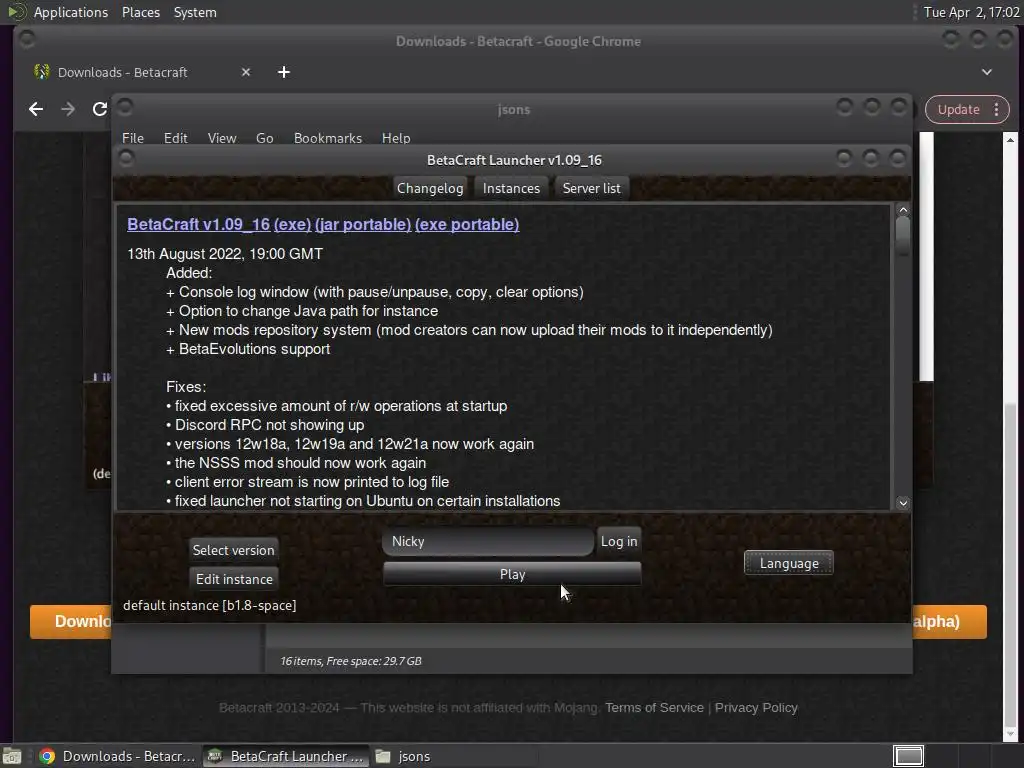1024x768 pixels.
Task: Reload the Betacraft downloads page
Action: pyautogui.click(x=99, y=109)
